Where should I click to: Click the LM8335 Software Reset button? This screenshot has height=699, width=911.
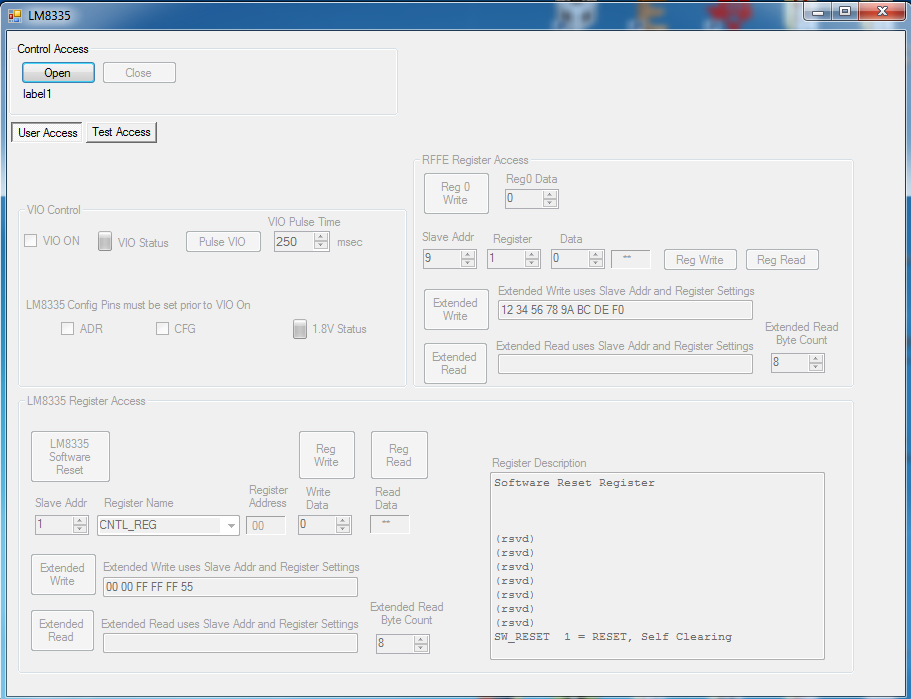click(x=70, y=456)
